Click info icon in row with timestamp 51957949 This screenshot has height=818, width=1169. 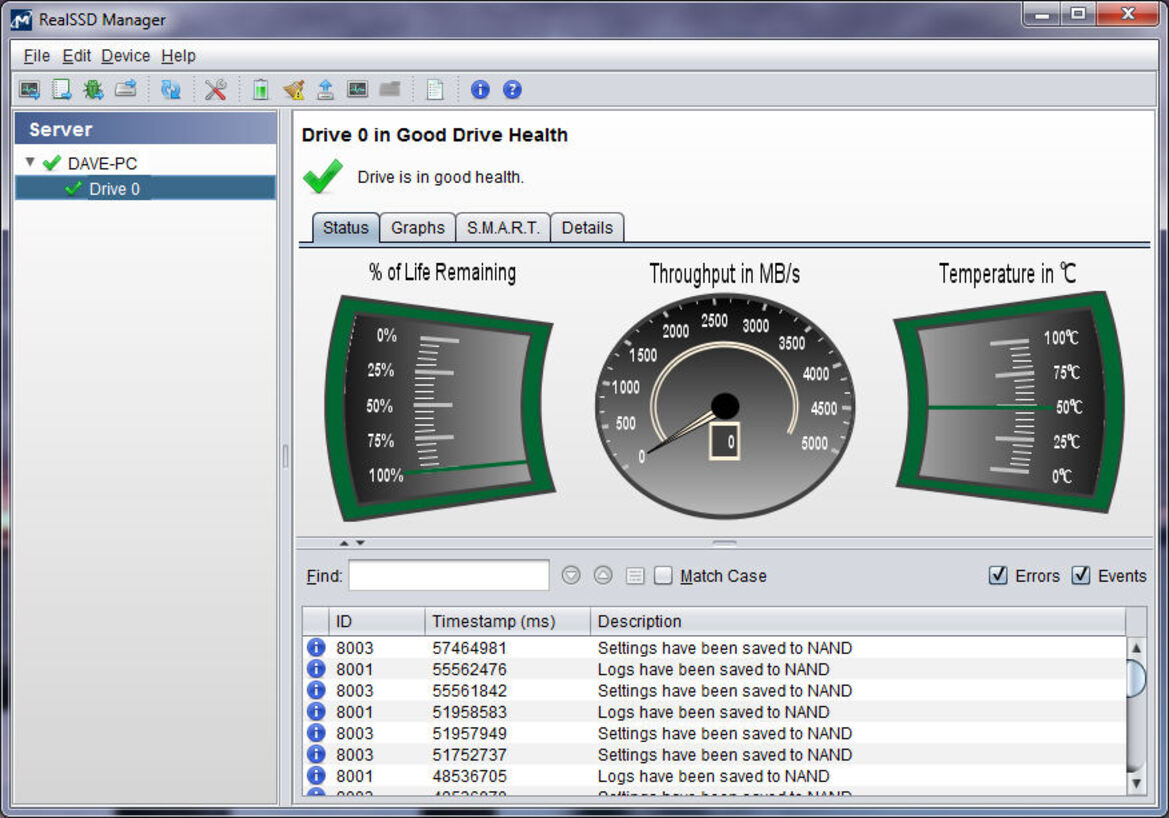[316, 733]
